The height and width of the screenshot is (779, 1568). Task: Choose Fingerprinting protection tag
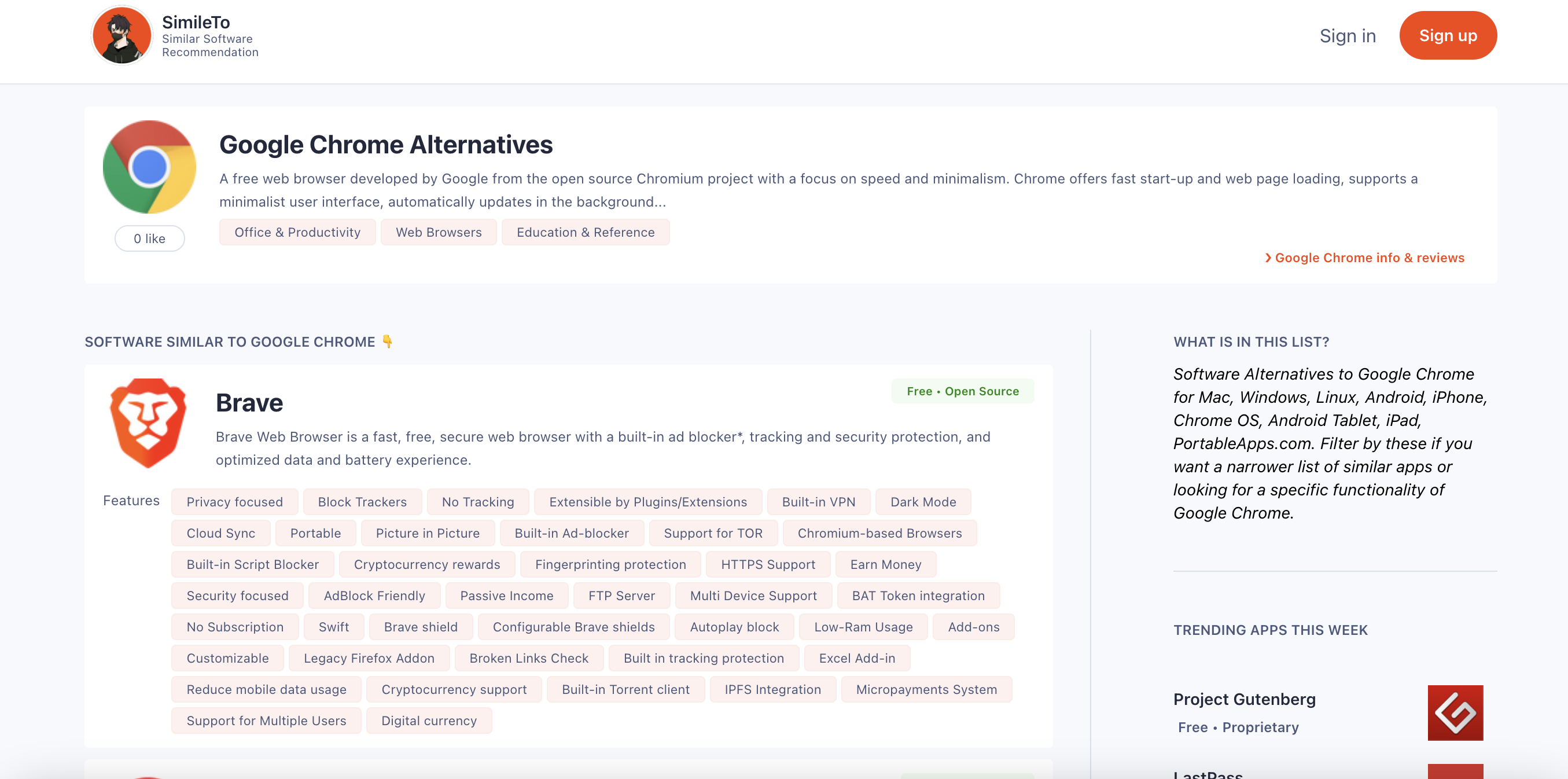[x=610, y=565]
